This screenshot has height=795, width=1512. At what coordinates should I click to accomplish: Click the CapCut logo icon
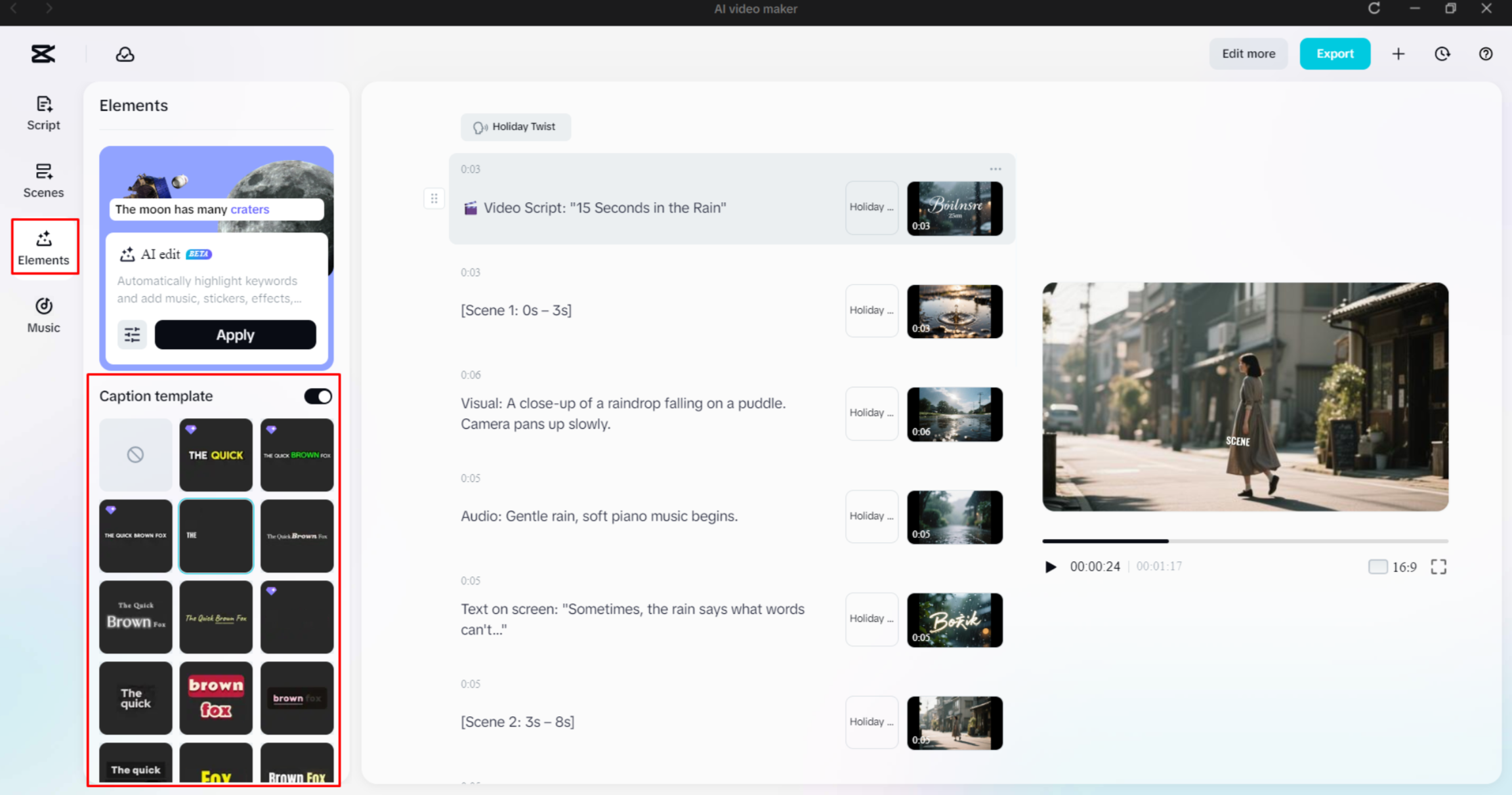click(43, 54)
